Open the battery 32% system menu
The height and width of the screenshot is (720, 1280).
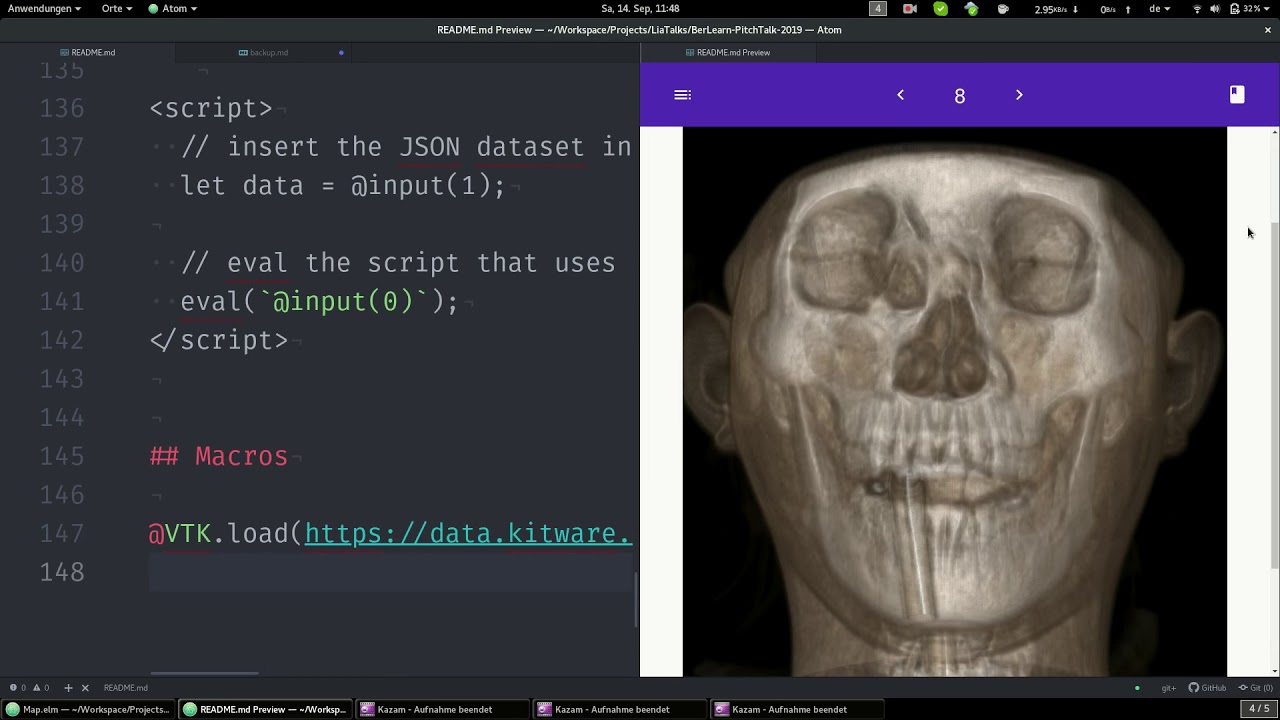[1248, 8]
